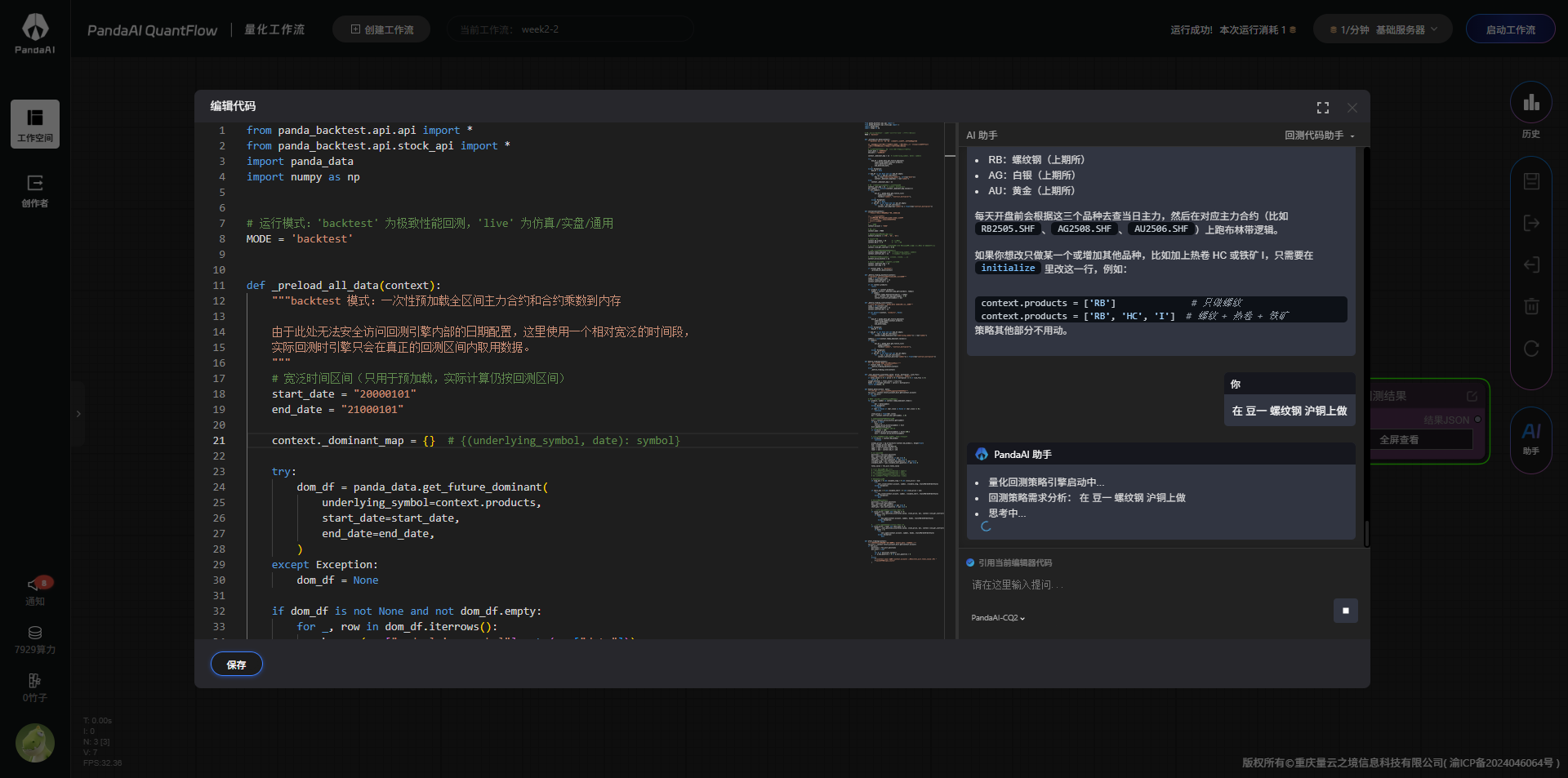
Task: Click the user avatar thumbnail
Action: pos(35,743)
